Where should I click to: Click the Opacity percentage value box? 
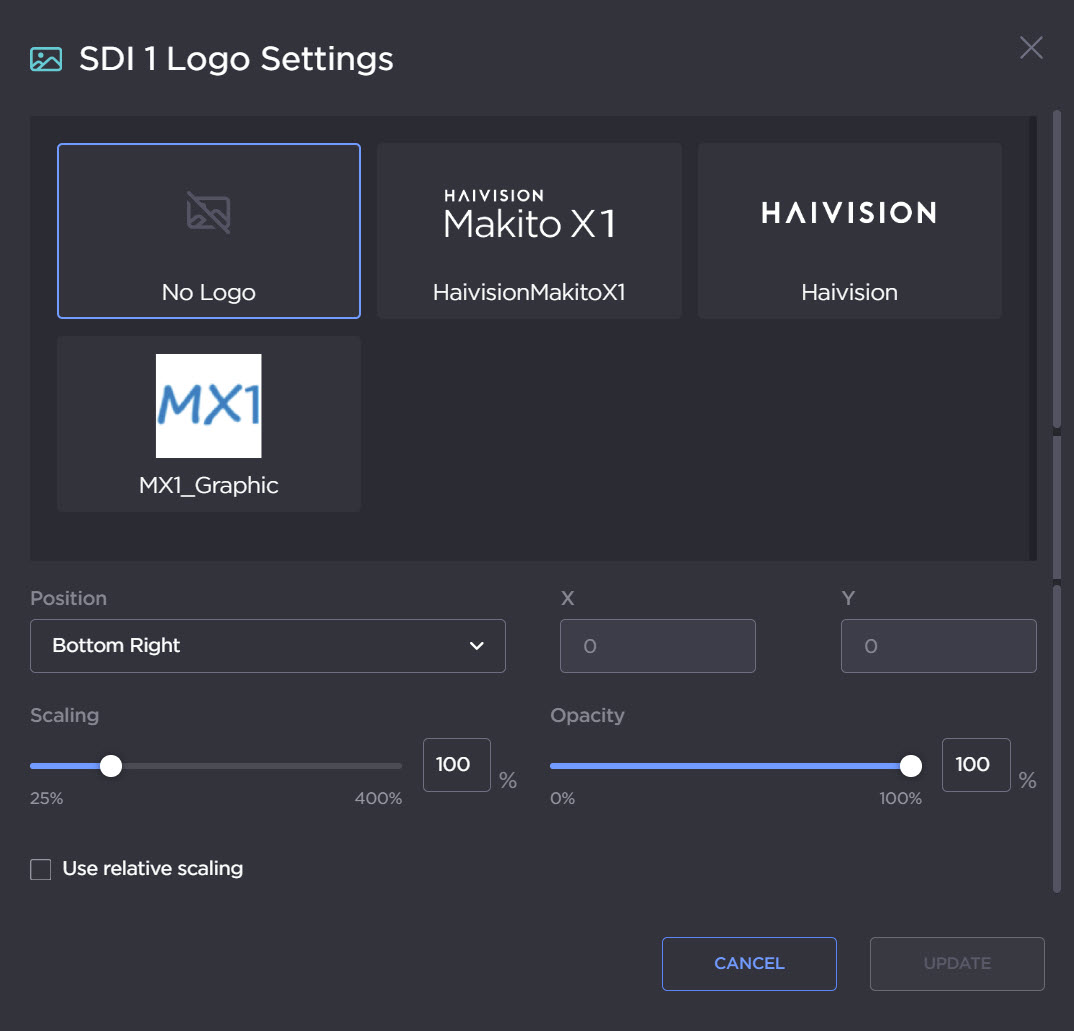tap(975, 765)
